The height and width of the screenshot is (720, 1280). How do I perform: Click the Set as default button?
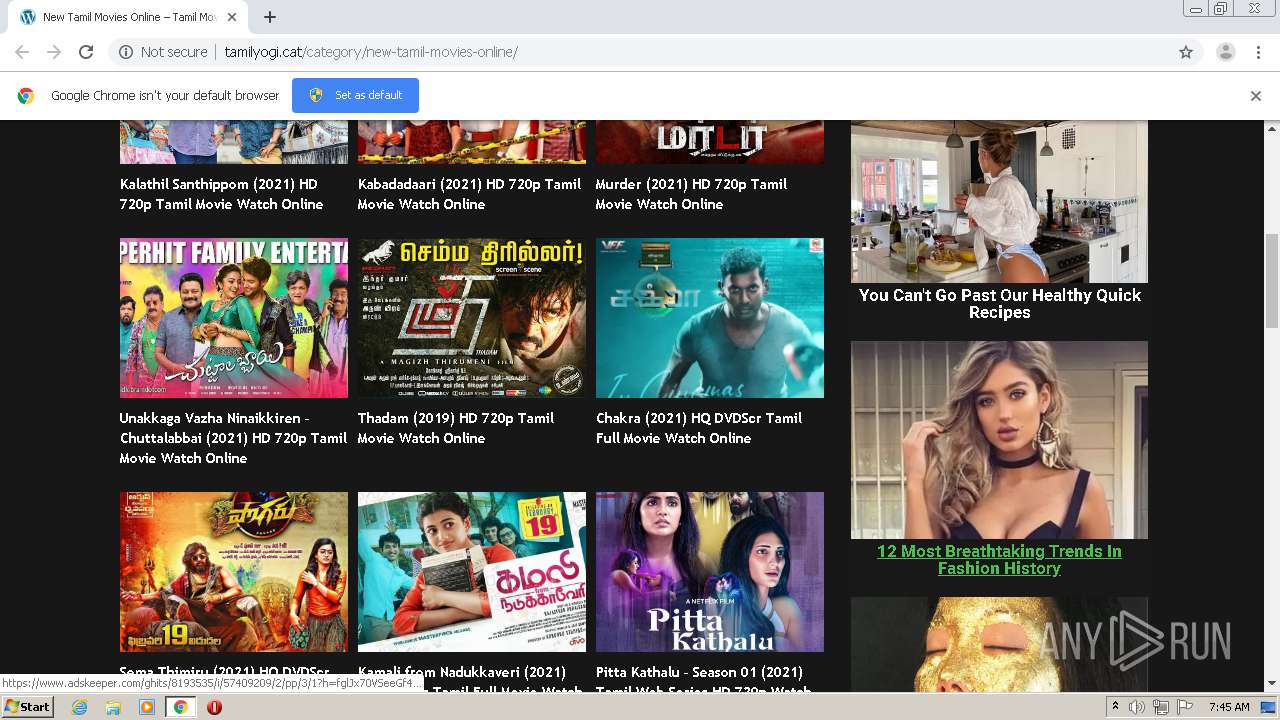(x=355, y=95)
